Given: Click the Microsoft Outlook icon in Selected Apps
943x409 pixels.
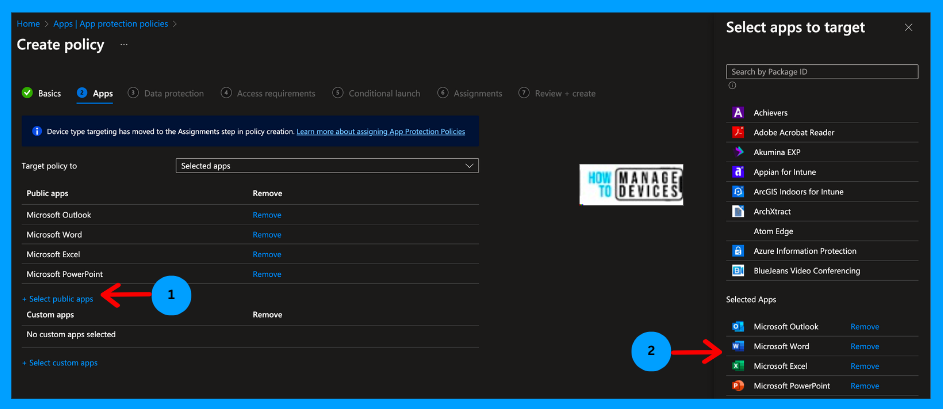Looking at the screenshot, I should [738, 327].
